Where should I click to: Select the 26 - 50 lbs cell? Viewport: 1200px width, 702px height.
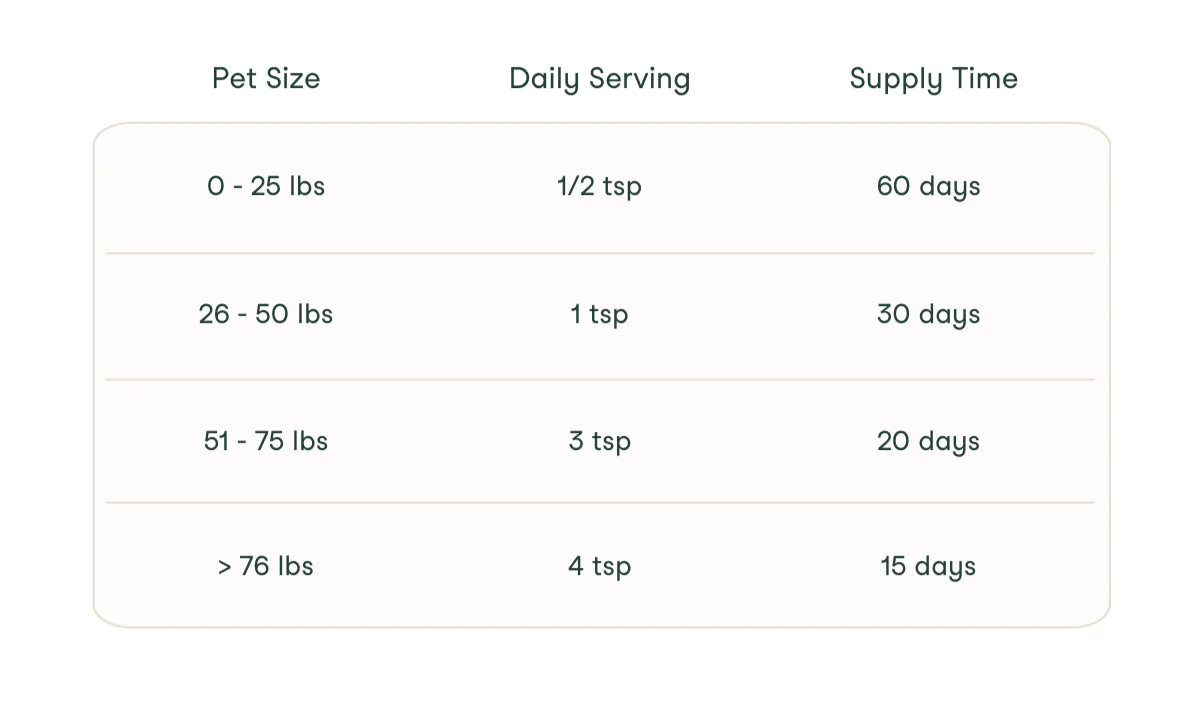266,314
